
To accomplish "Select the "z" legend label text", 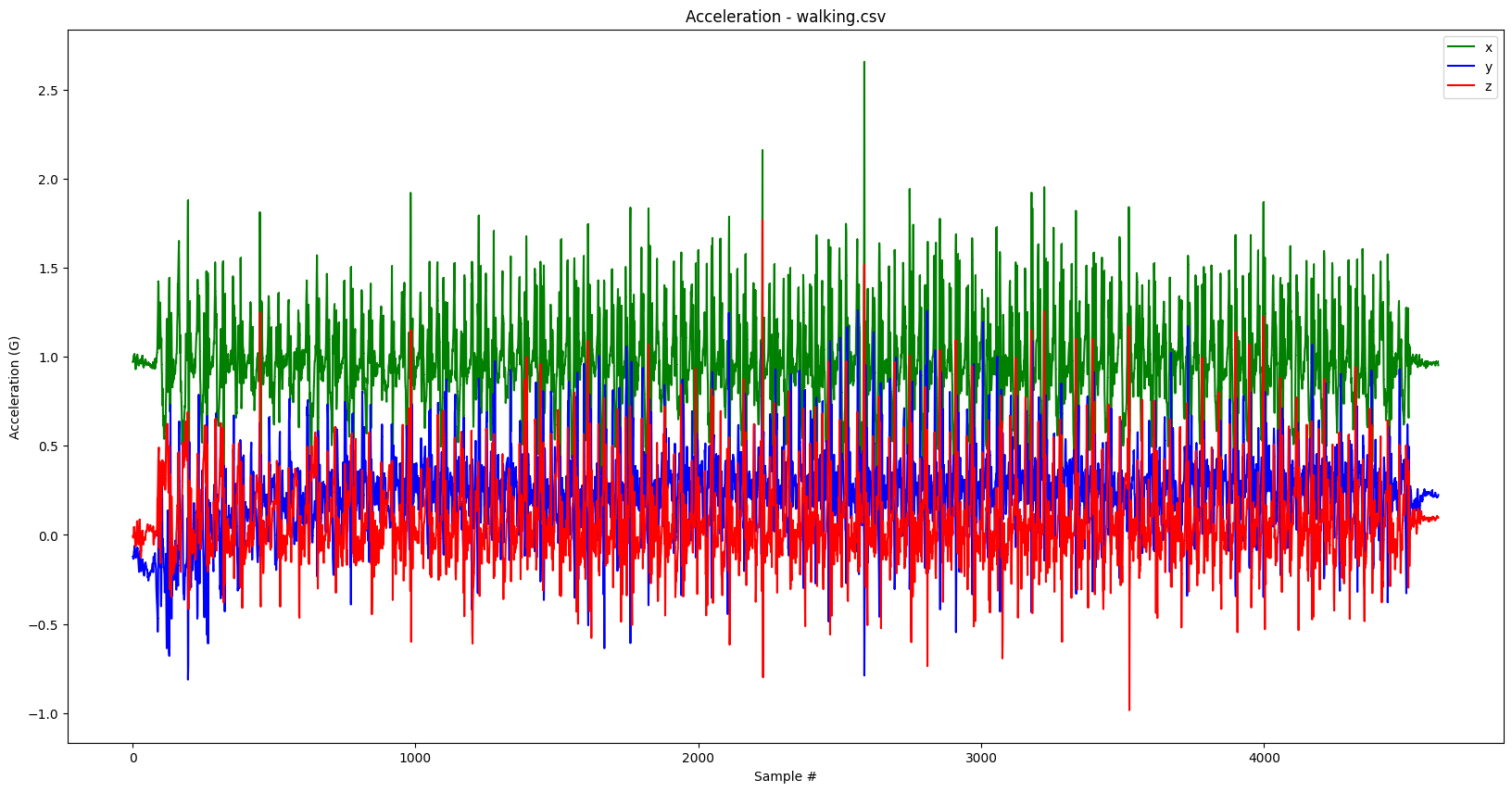I will coord(1489,86).
